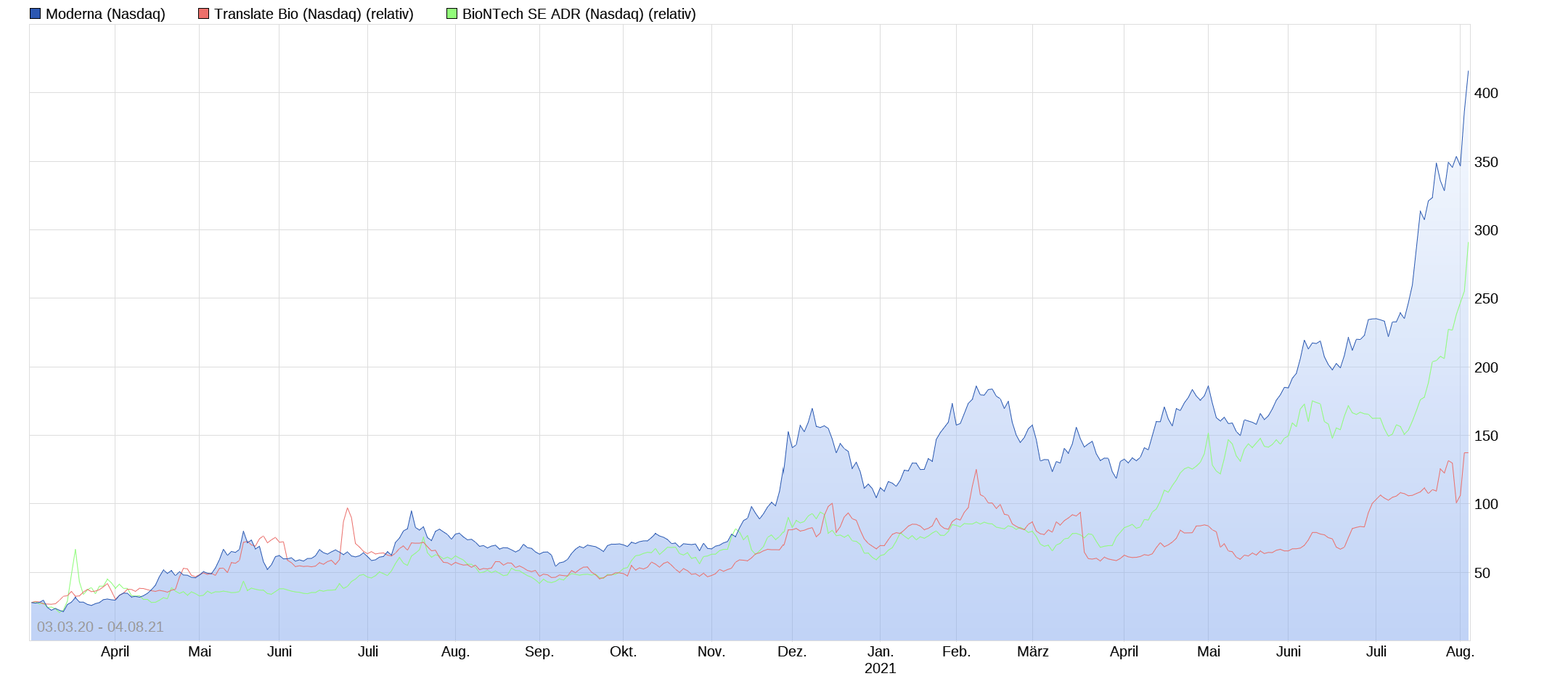Click the red Translate Bio legend swatch
Image resolution: width=1568 pixels, height=684 pixels.
tap(203, 14)
